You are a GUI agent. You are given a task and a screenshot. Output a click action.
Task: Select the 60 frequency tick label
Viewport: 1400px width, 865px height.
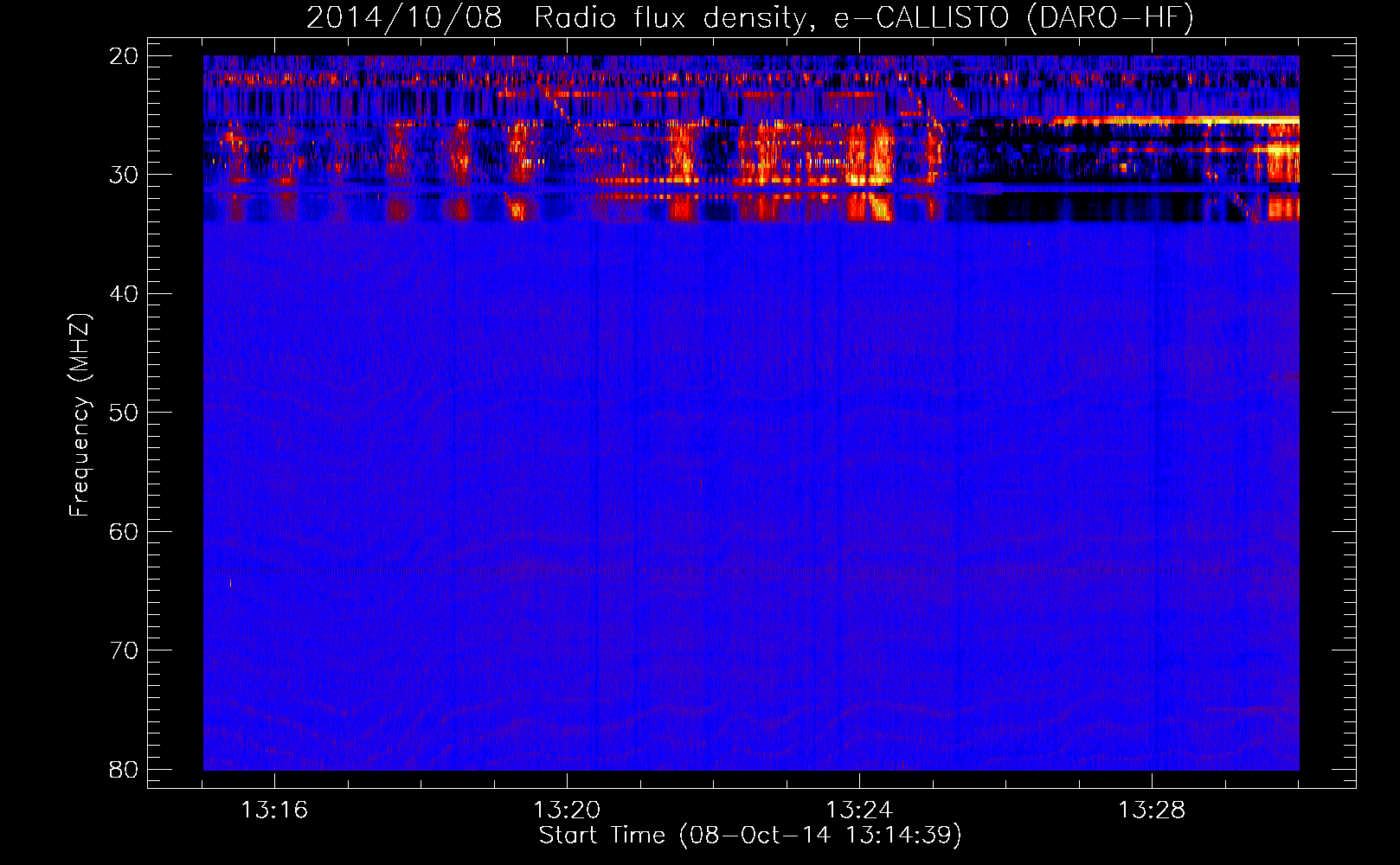coord(124,532)
